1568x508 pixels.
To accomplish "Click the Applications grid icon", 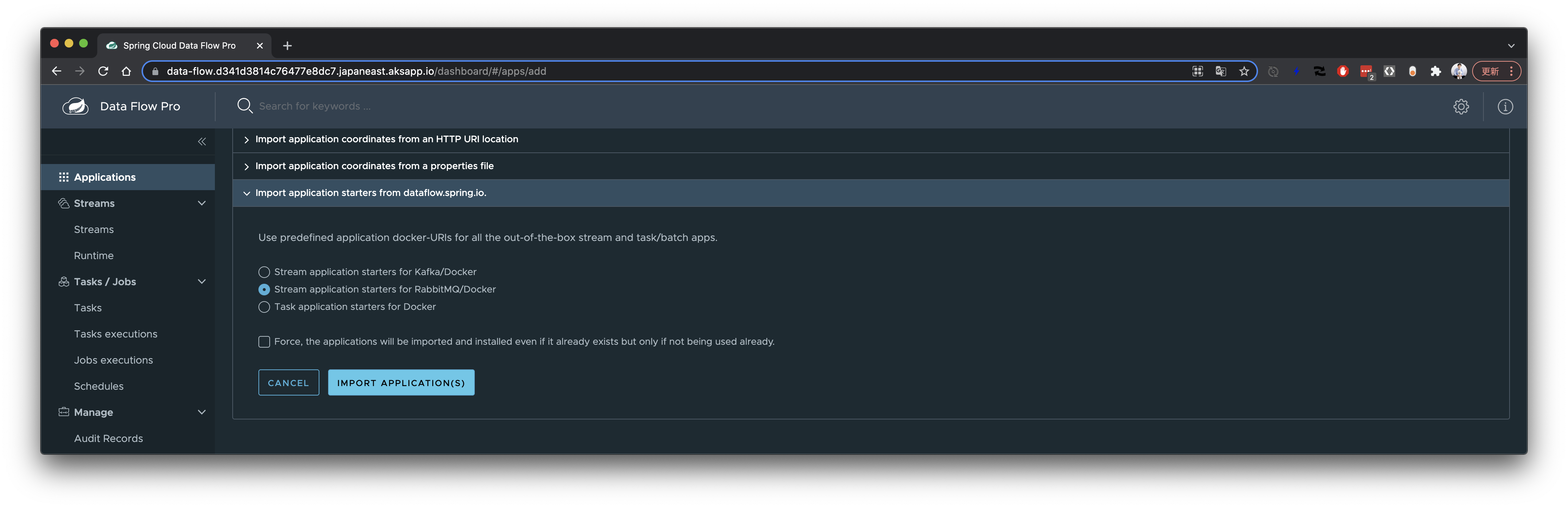I will click(x=63, y=177).
